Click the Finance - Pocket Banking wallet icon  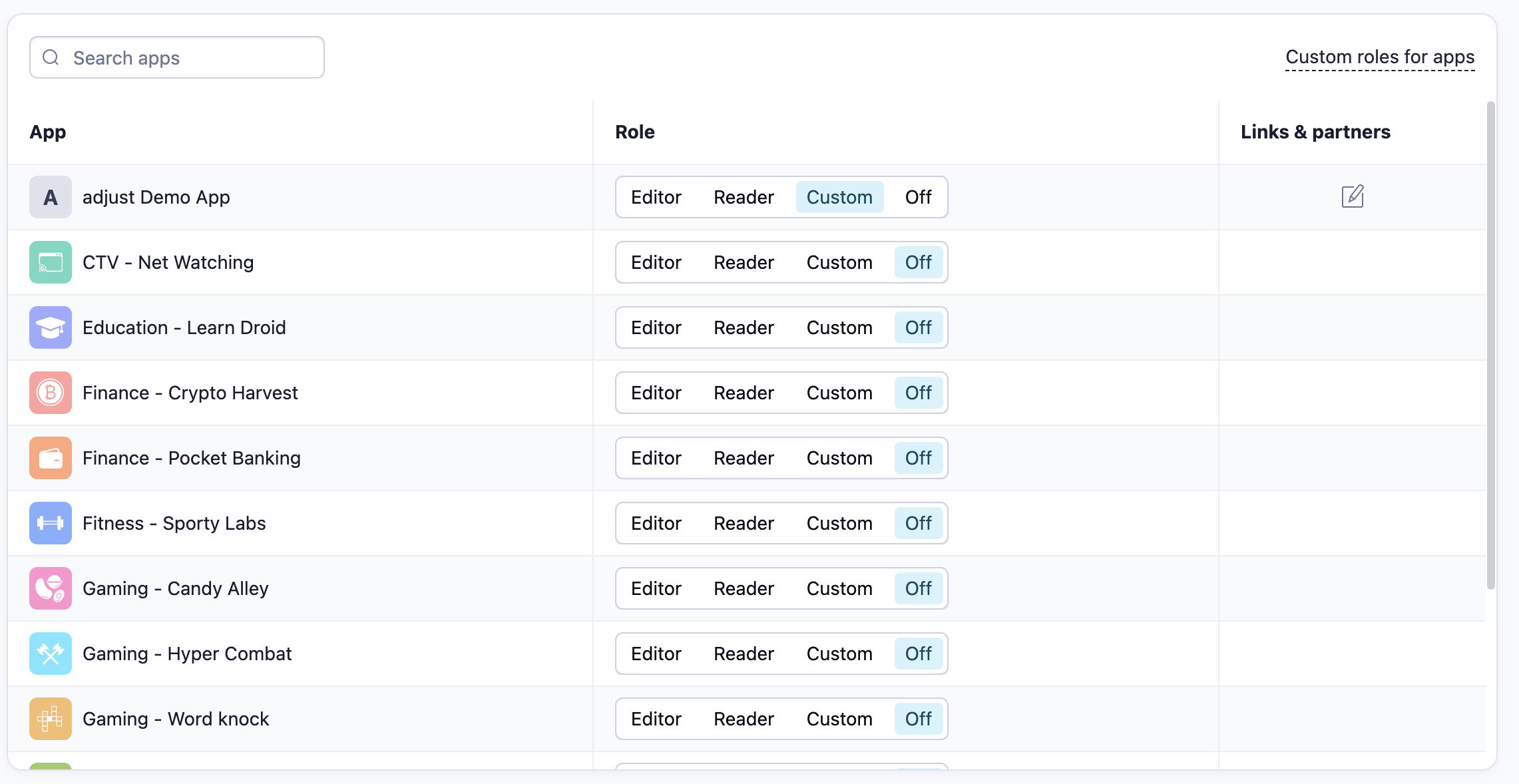pos(51,458)
